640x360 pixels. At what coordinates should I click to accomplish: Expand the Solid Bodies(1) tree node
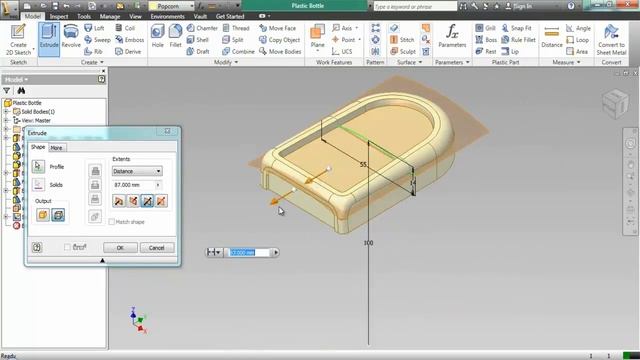6,111
